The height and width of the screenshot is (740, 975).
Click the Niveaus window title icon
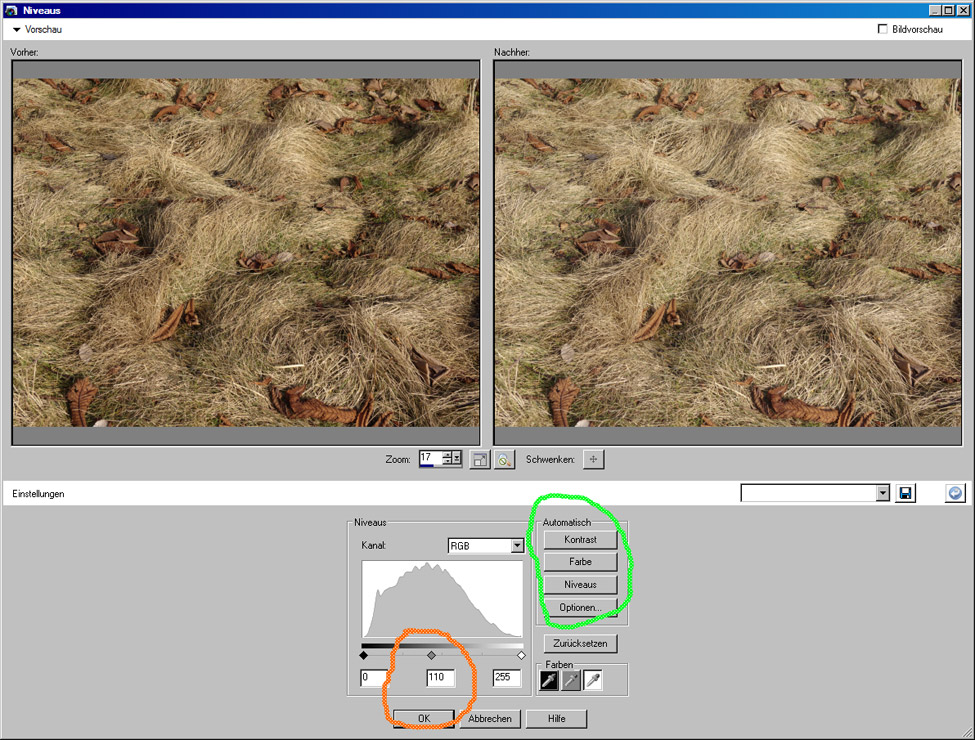click(11, 10)
